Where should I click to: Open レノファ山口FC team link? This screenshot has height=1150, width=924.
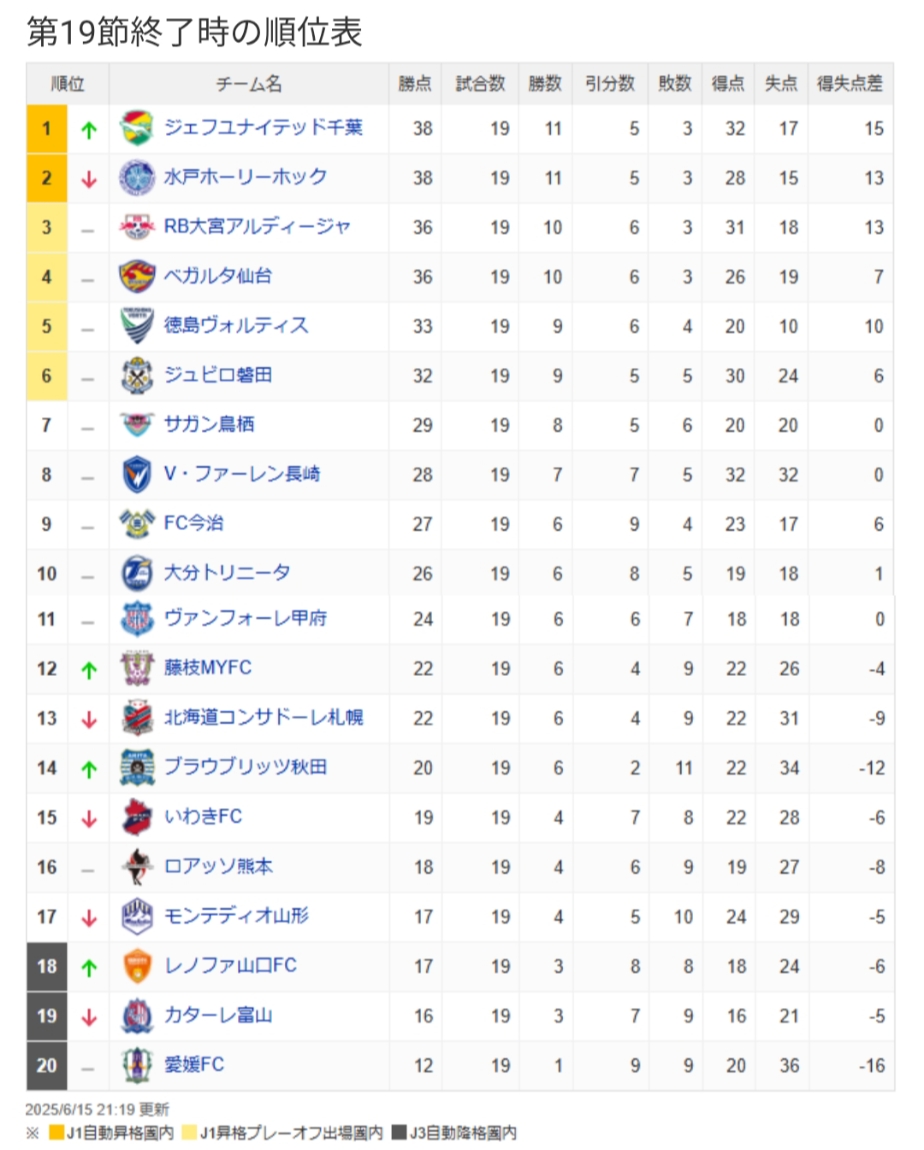230,965
